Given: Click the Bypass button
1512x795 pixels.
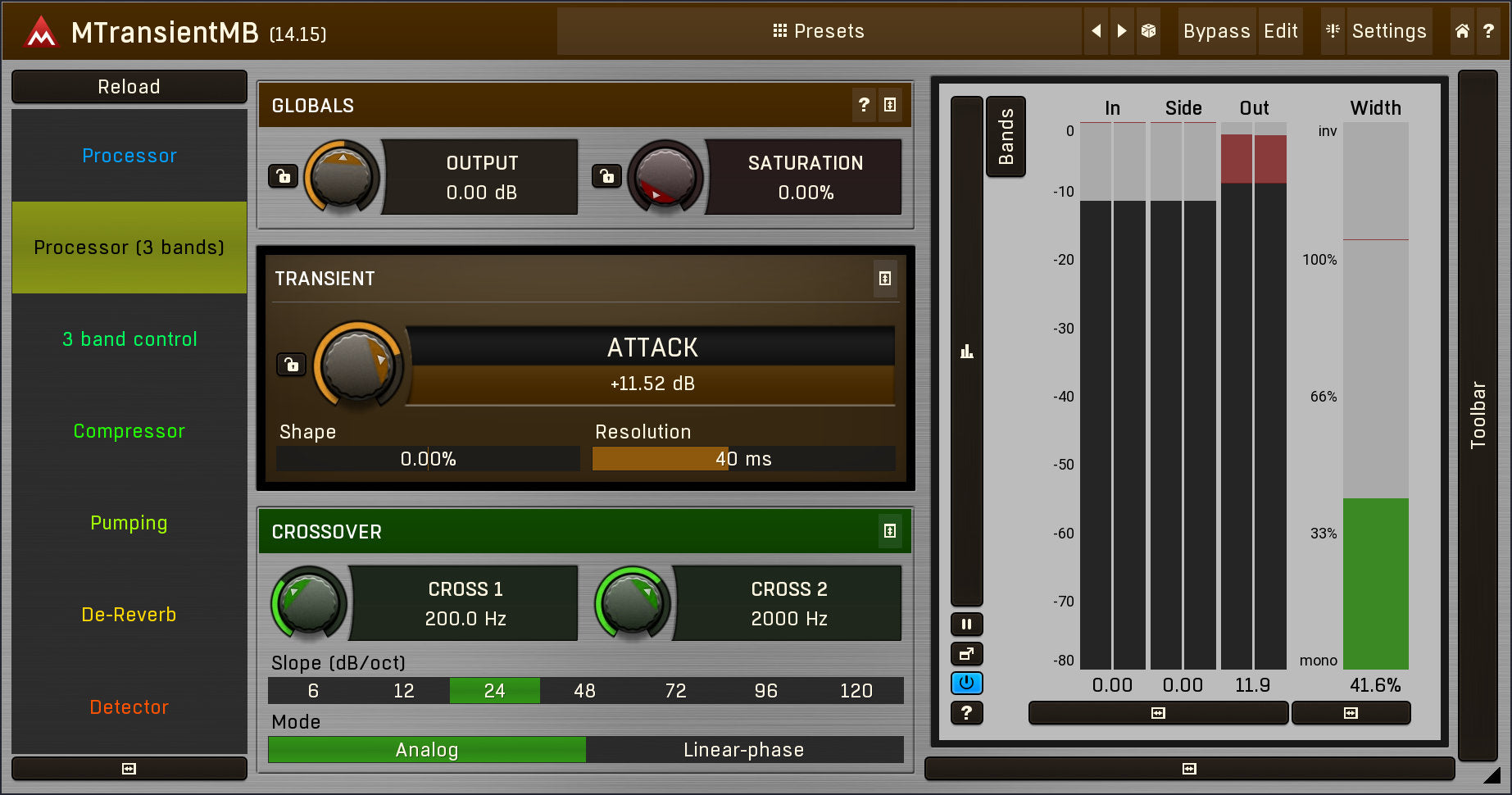Looking at the screenshot, I should 1216,31.
